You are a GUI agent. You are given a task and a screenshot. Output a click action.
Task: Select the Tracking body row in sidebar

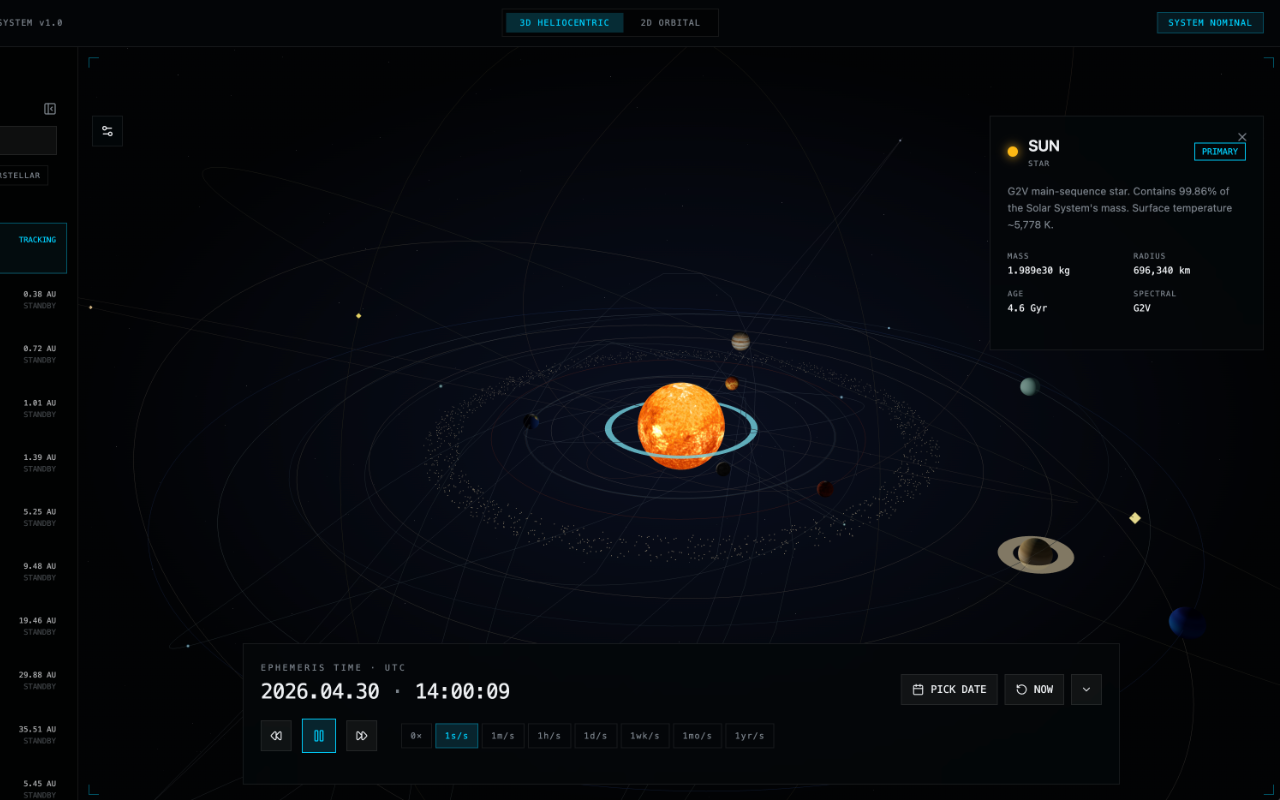(x=33, y=248)
